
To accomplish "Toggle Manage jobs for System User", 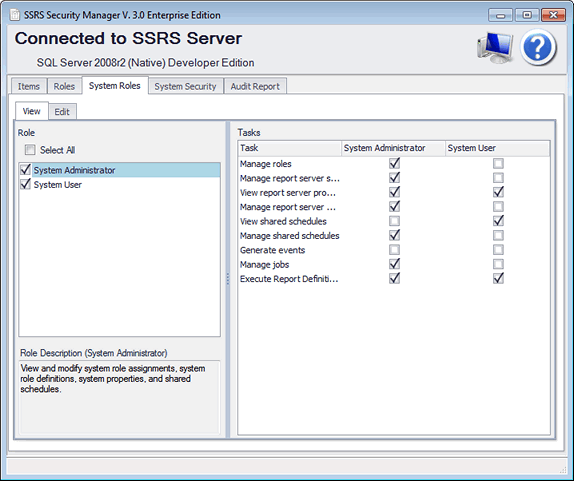I will pos(498,264).
